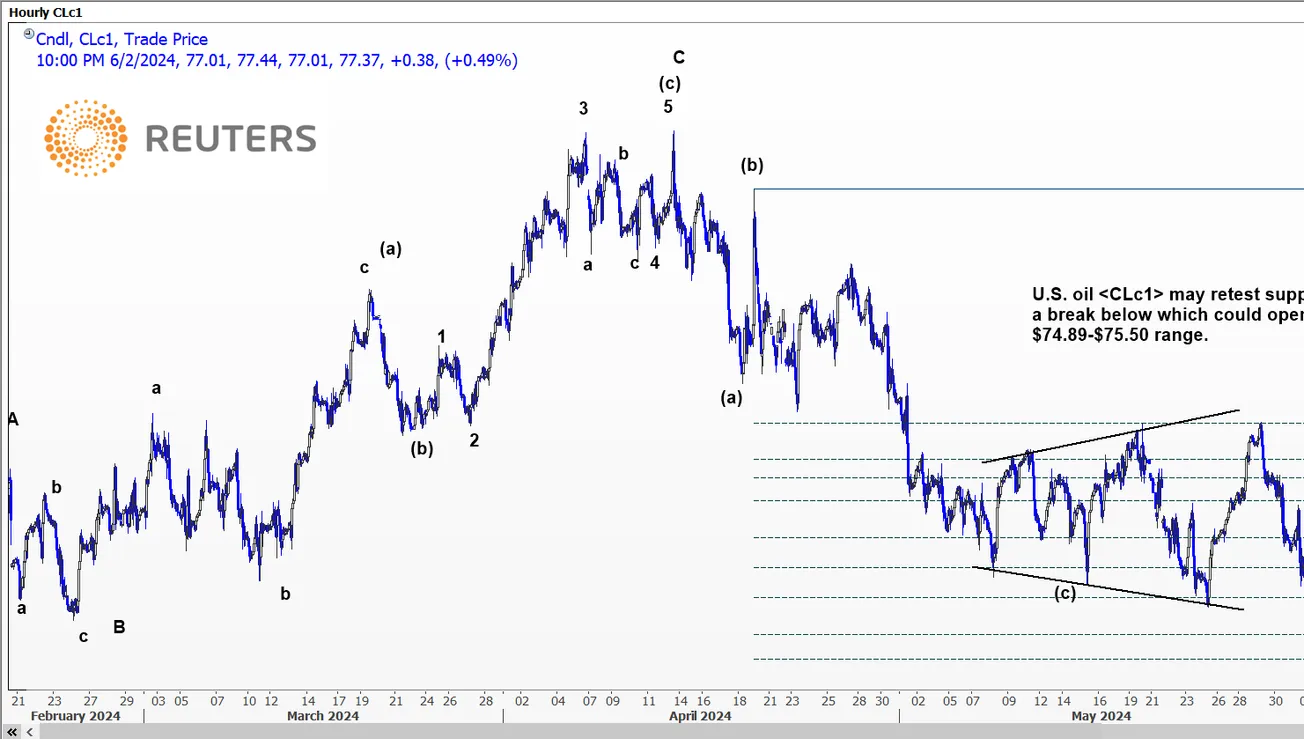Select the bold wave label B
Viewport: 1304px width, 739px height.
119,627
